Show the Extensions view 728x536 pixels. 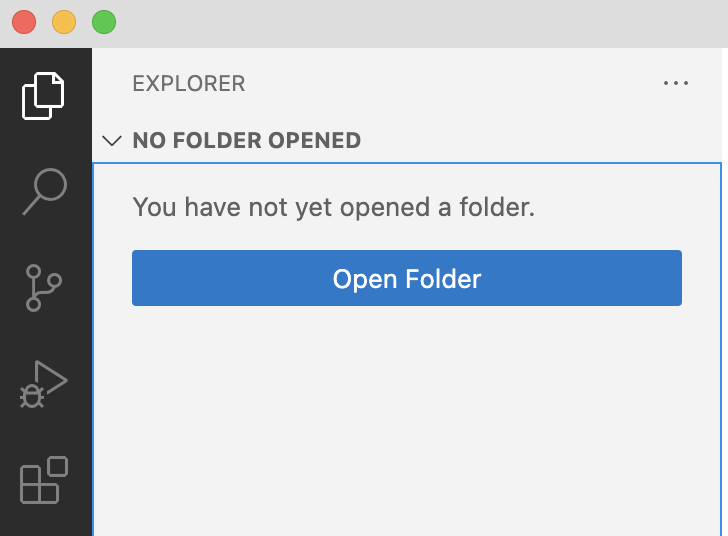click(44, 480)
